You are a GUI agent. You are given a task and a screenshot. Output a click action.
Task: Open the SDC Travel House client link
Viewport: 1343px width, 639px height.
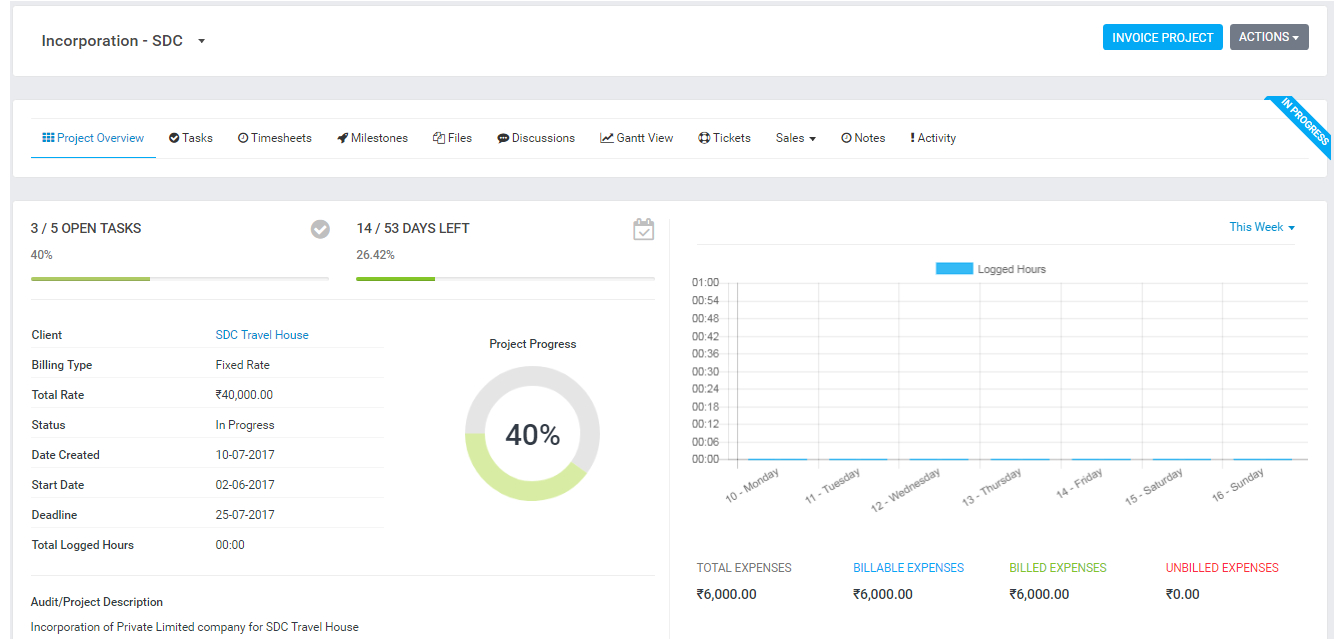(262, 335)
